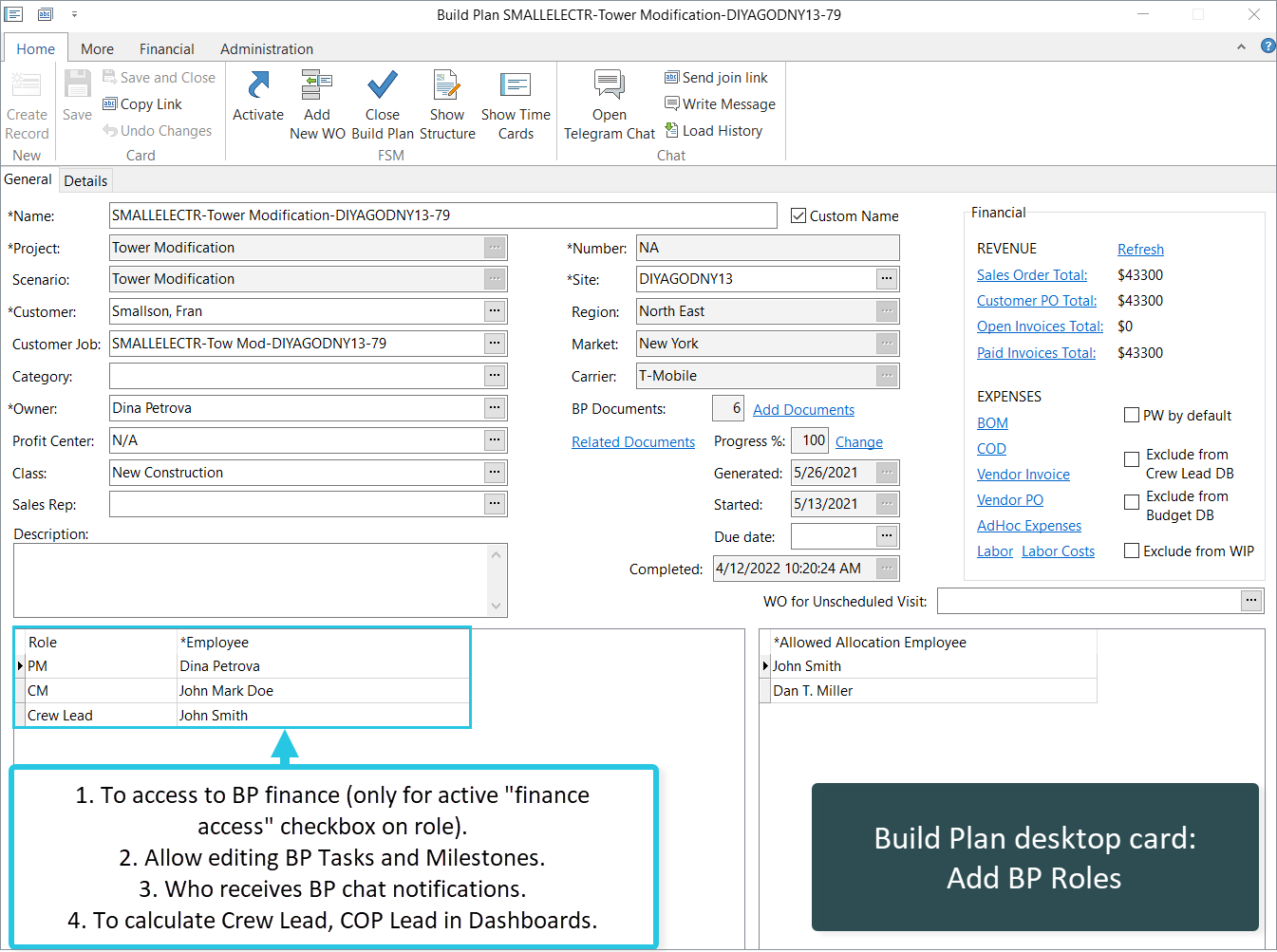The width and height of the screenshot is (1277, 952).
Task: Open Site field lookup button
Action: click(887, 279)
